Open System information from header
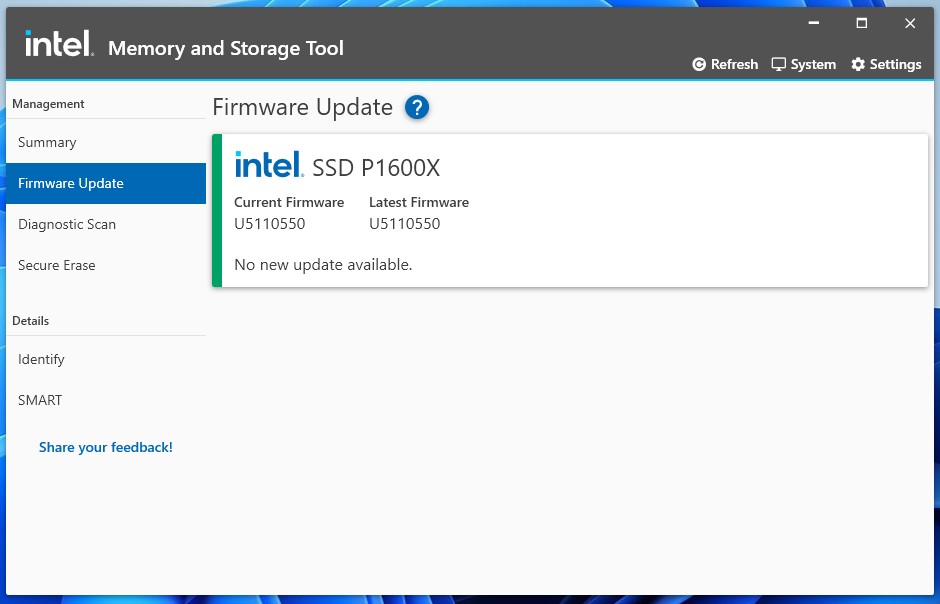Screen dimensions: 940x604 click(804, 64)
